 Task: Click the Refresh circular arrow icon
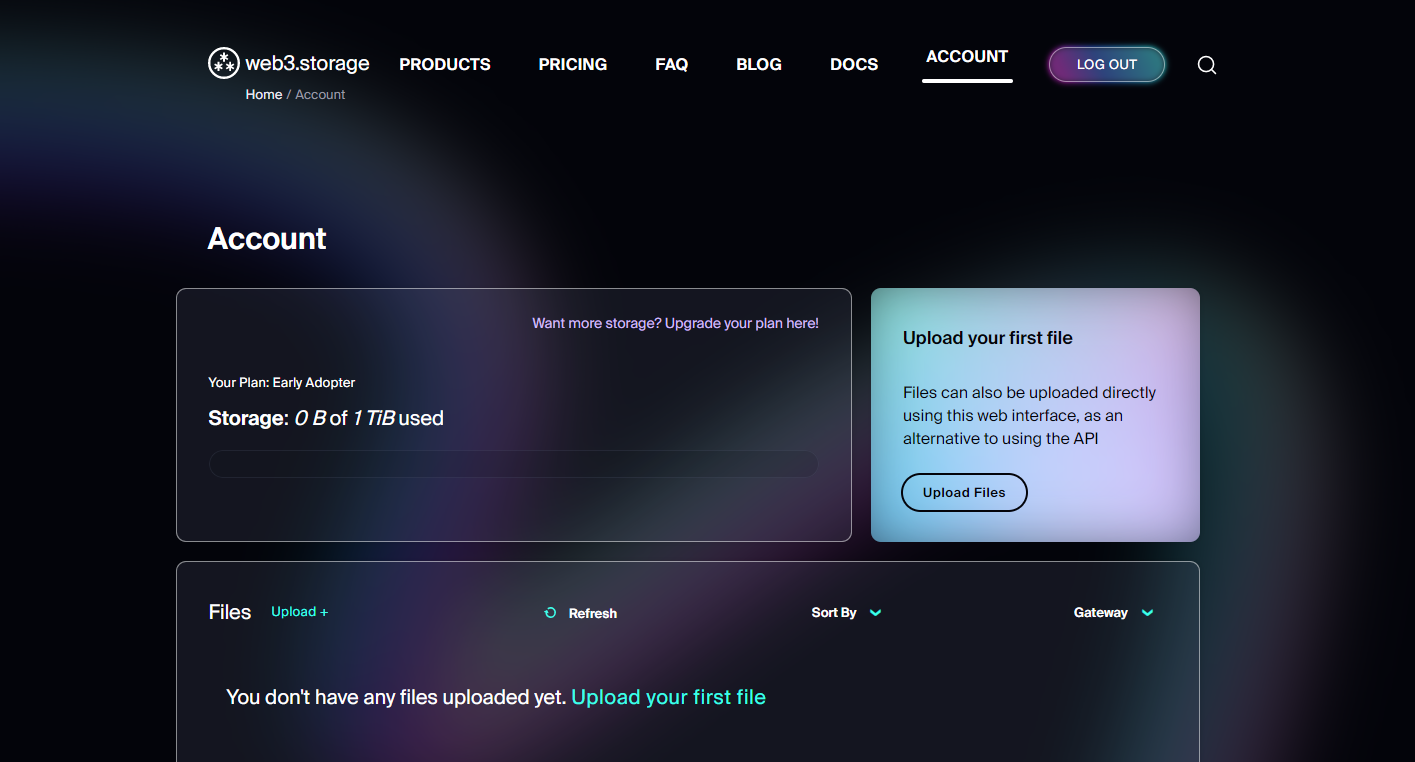(x=550, y=613)
